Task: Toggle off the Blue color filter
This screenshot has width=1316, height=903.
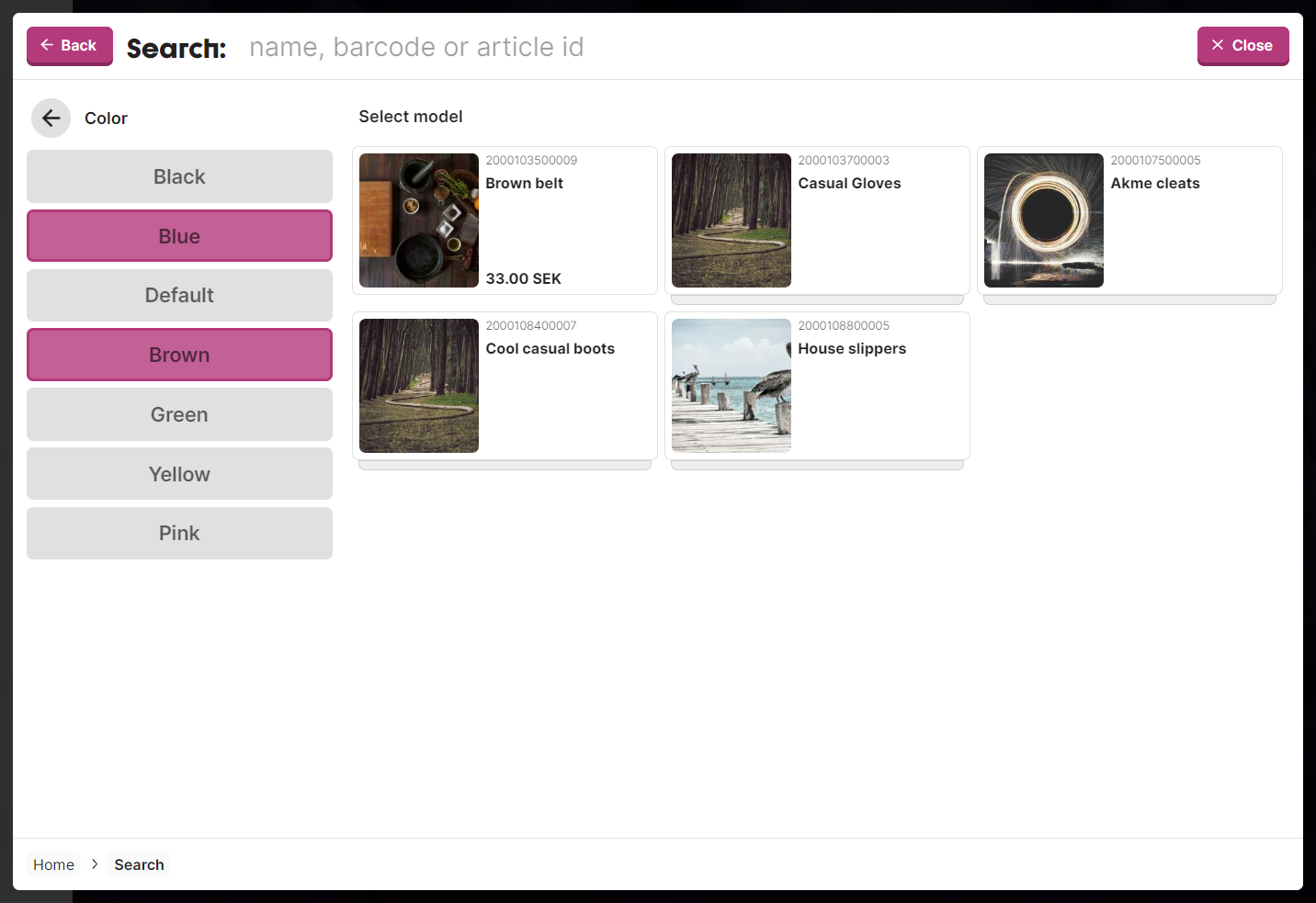Action: [x=179, y=235]
